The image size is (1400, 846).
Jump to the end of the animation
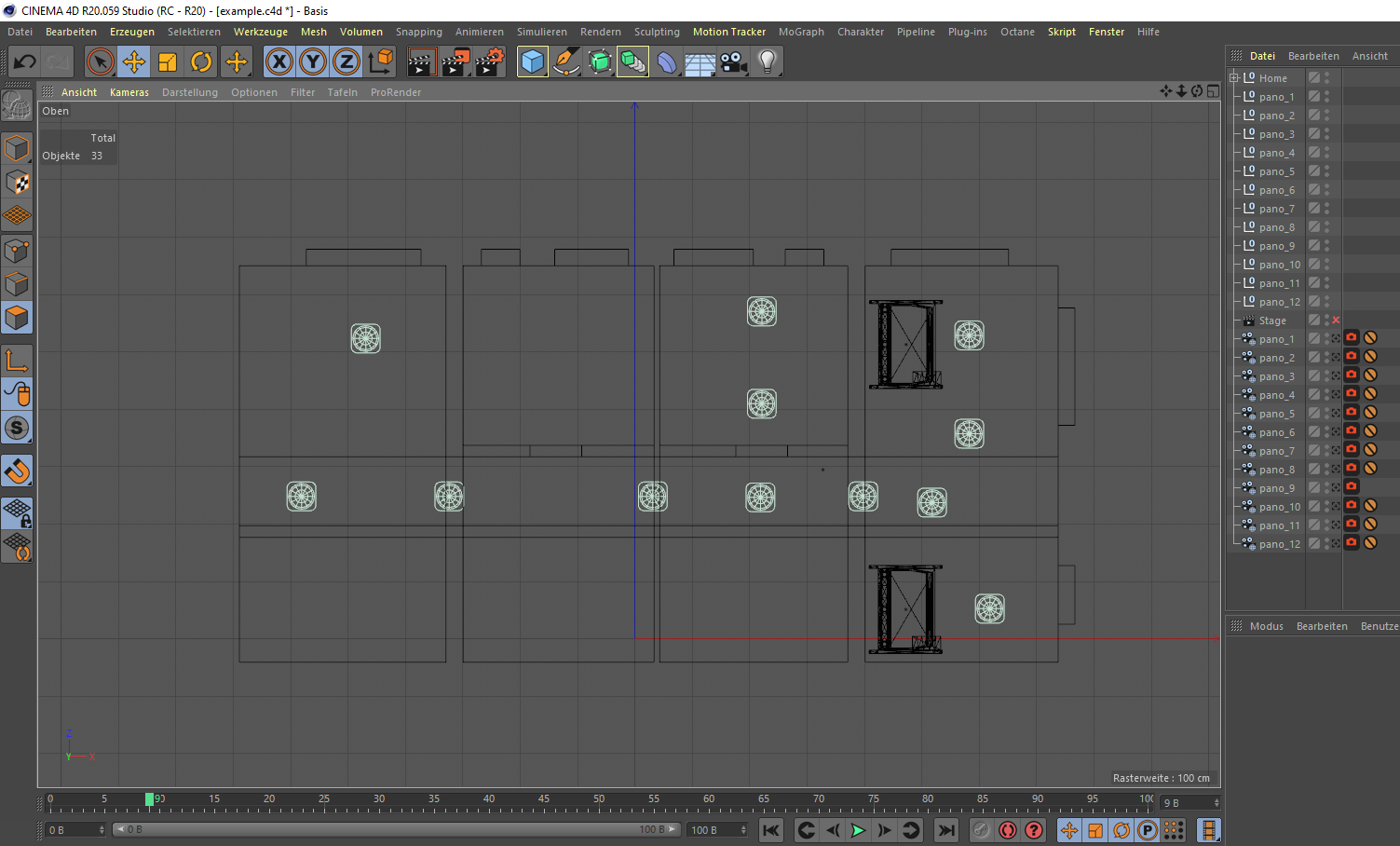(x=946, y=830)
